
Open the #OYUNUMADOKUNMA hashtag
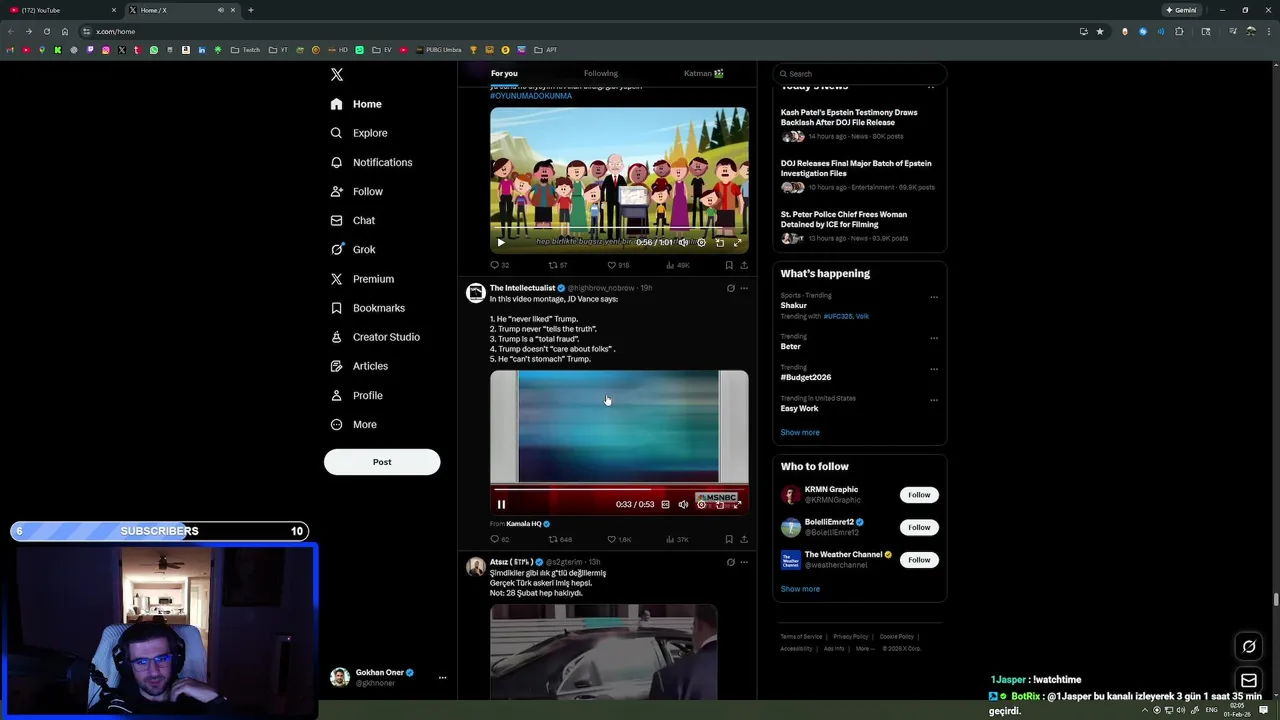[x=531, y=96]
